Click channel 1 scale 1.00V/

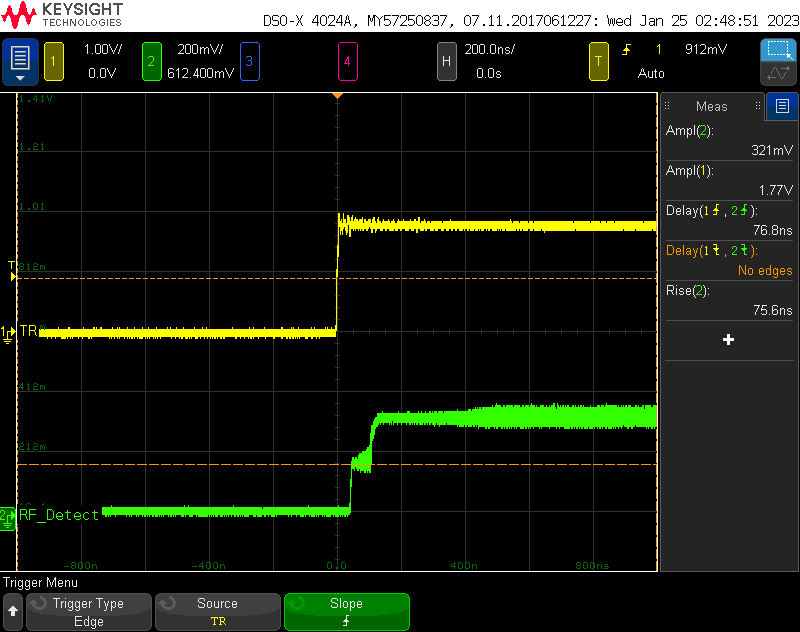click(x=103, y=49)
